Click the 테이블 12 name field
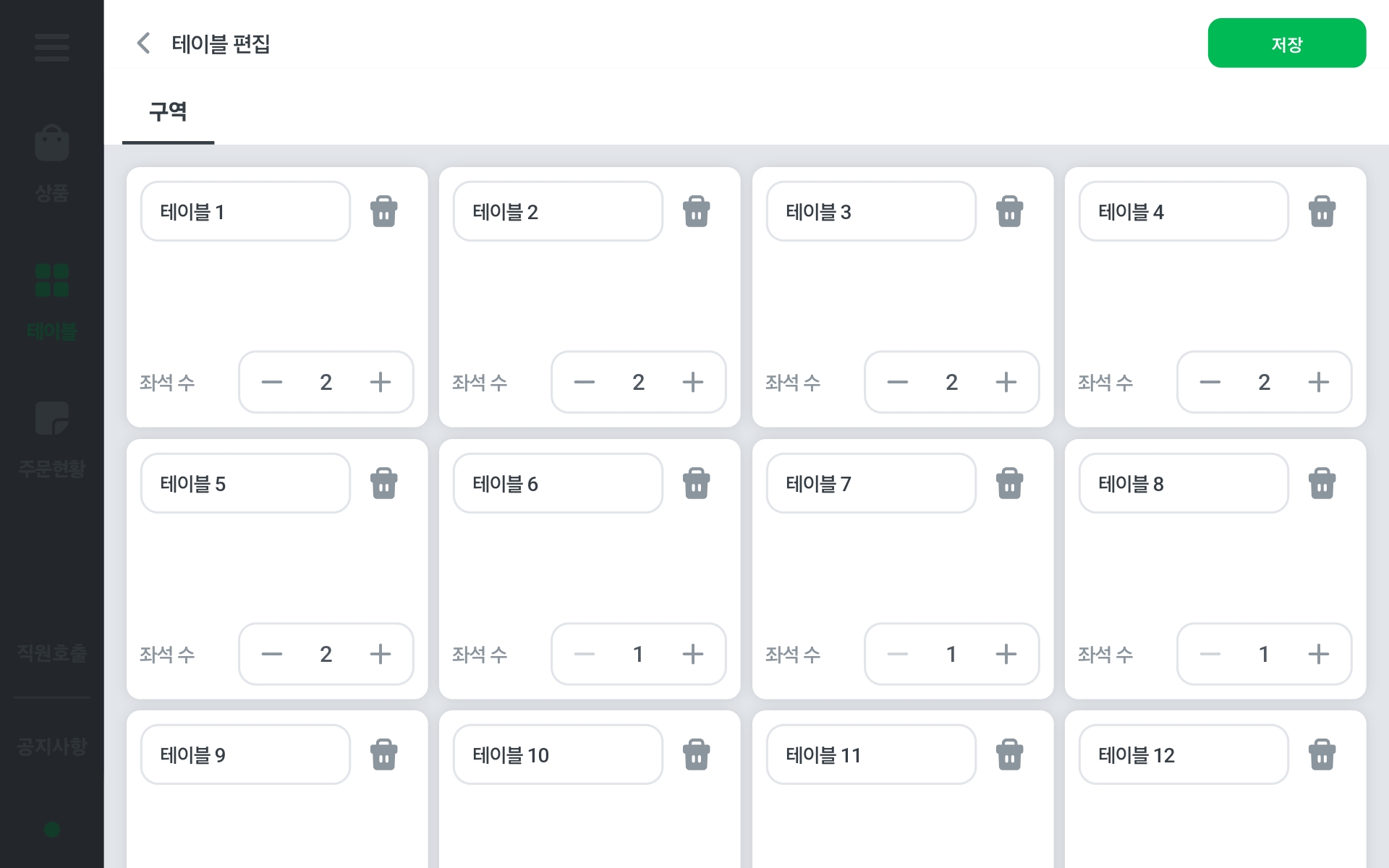Screen dimensions: 1389x868 (1183, 755)
